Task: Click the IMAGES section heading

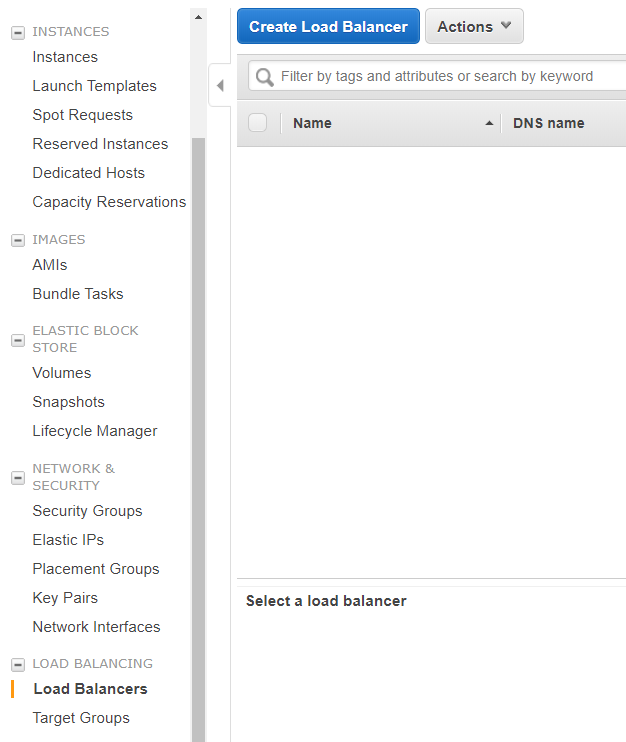Action: coord(59,239)
